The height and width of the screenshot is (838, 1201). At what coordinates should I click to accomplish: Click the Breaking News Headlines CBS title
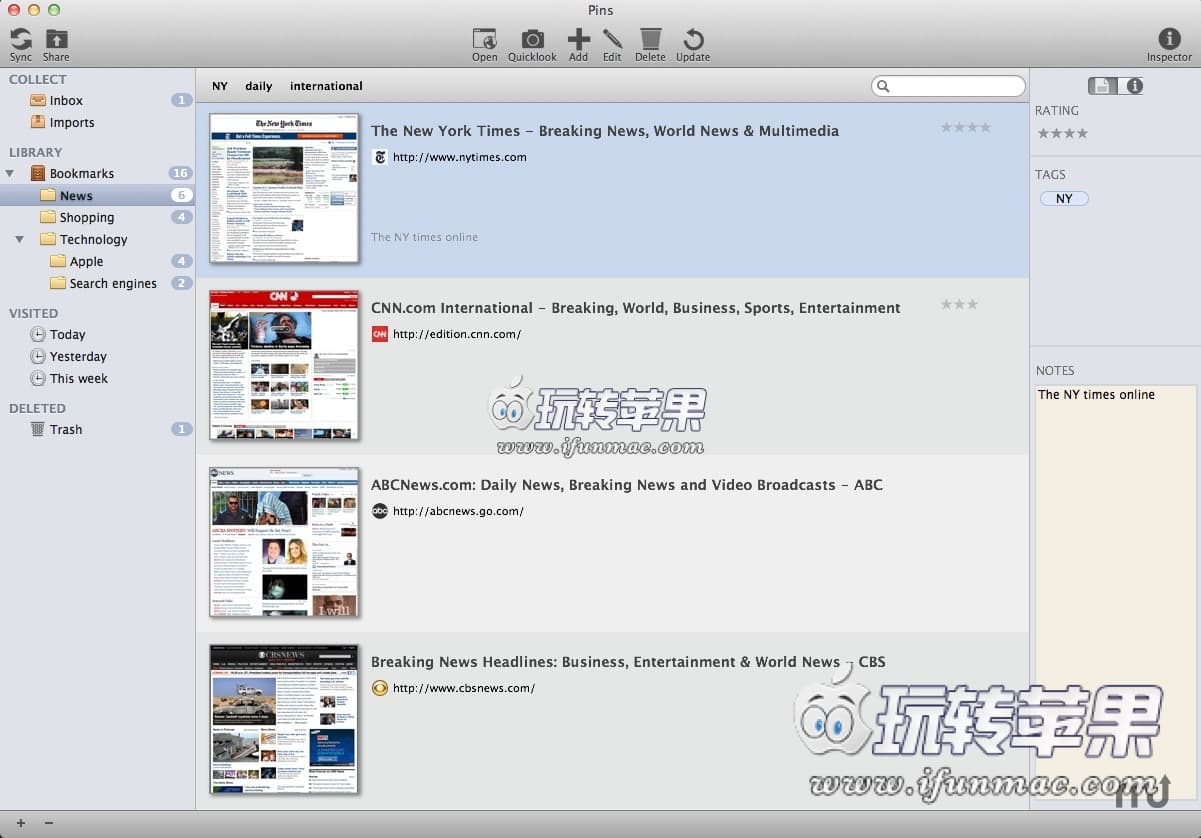pyautogui.click(x=628, y=662)
